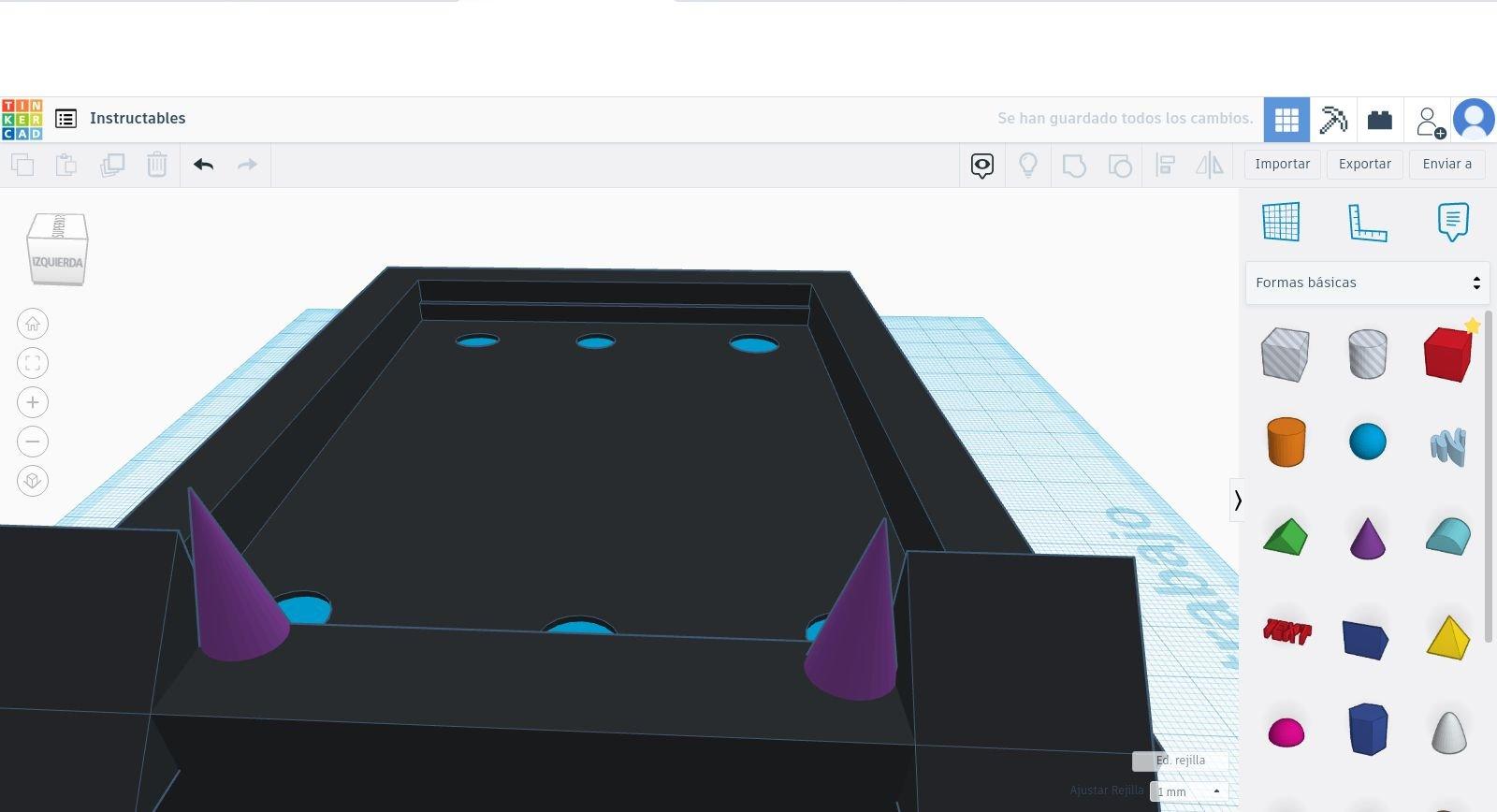Open the Bricks mode
The image size is (1497, 812).
pos(1379,120)
